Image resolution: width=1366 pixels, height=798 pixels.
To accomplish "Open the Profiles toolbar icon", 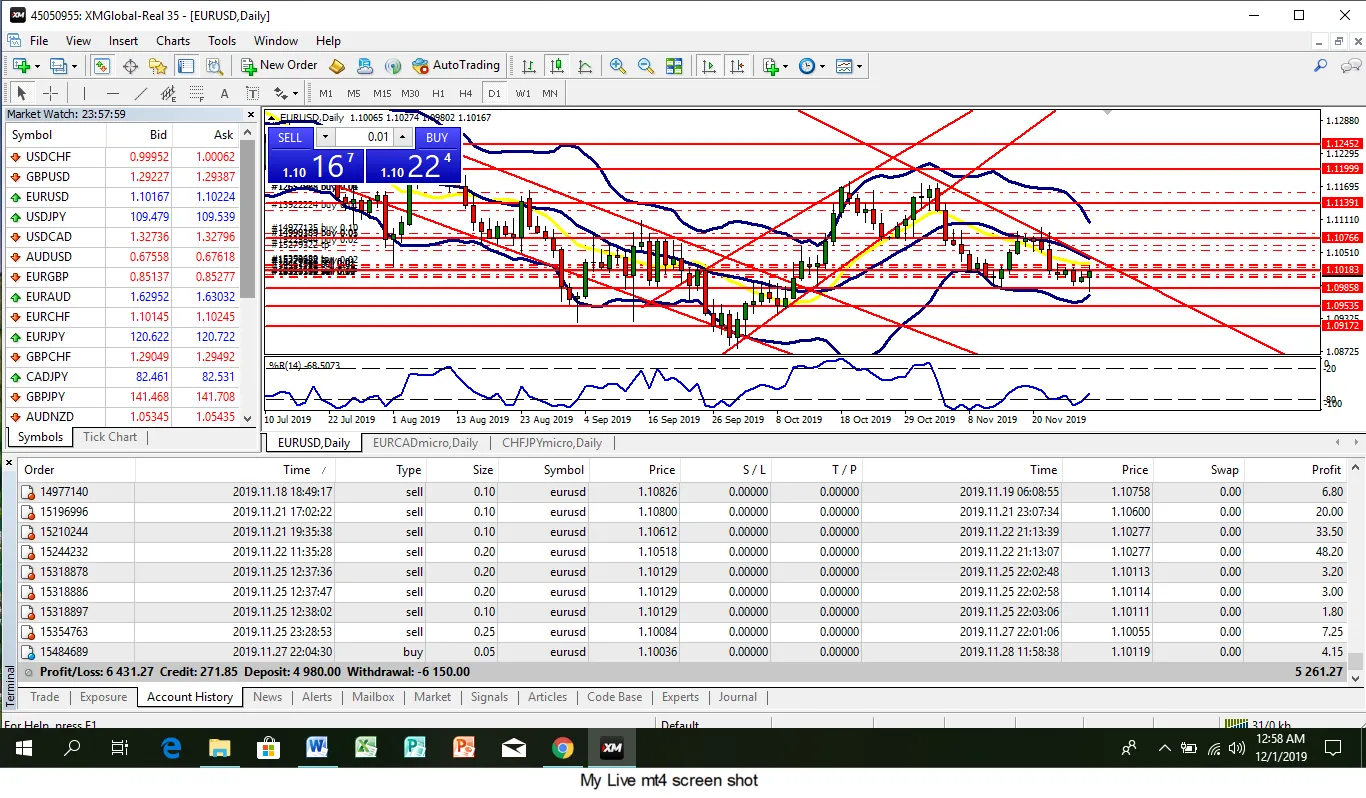I will pos(58,66).
